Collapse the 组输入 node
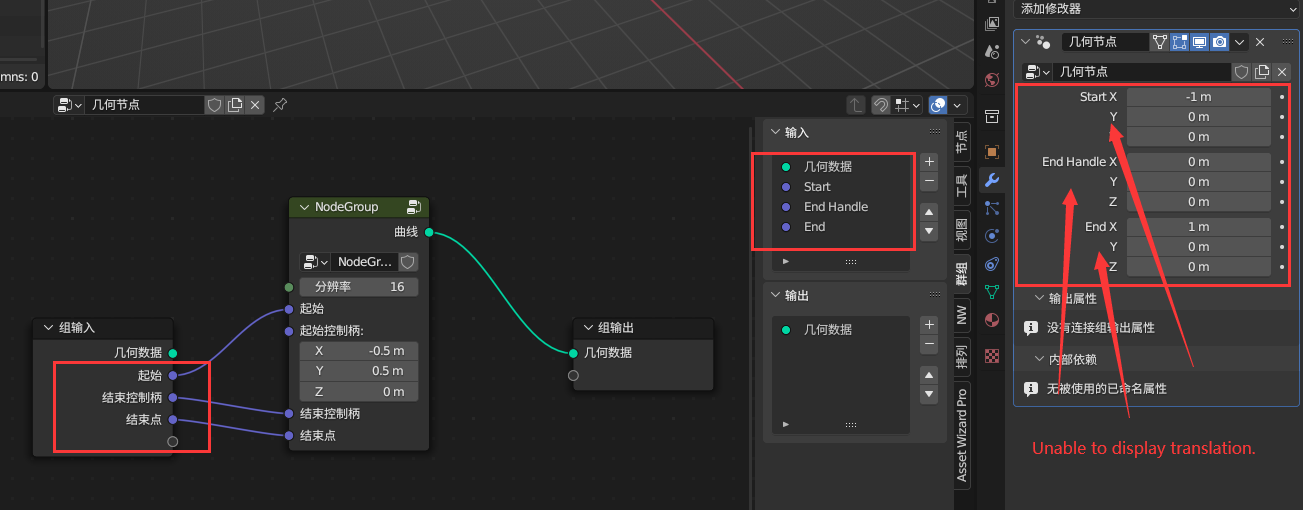Screen dimensions: 1303x510 [48, 328]
